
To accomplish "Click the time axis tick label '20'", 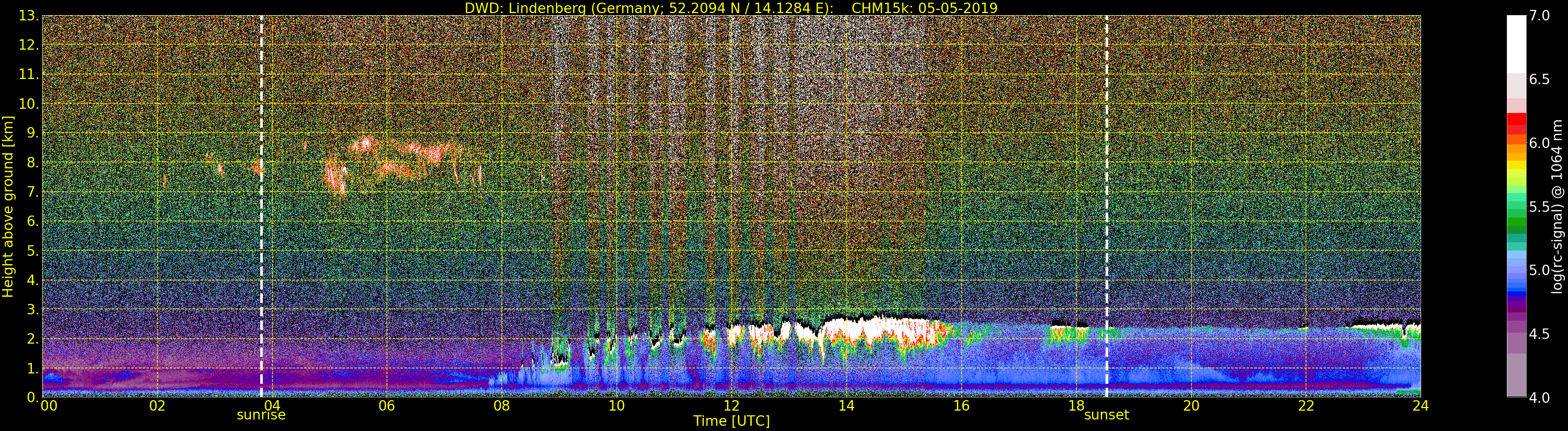I will click(x=1191, y=406).
